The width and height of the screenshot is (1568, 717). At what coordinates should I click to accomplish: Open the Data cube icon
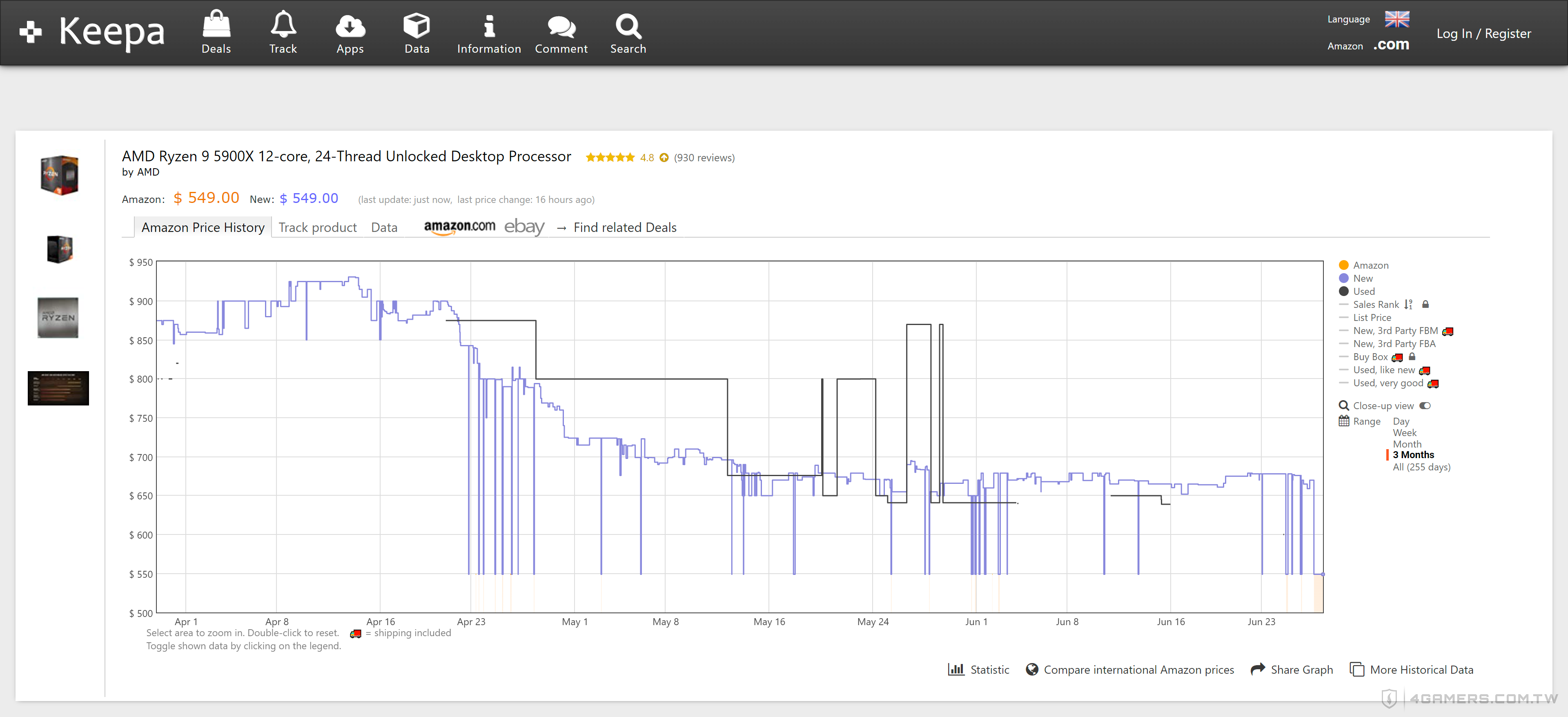click(x=417, y=26)
